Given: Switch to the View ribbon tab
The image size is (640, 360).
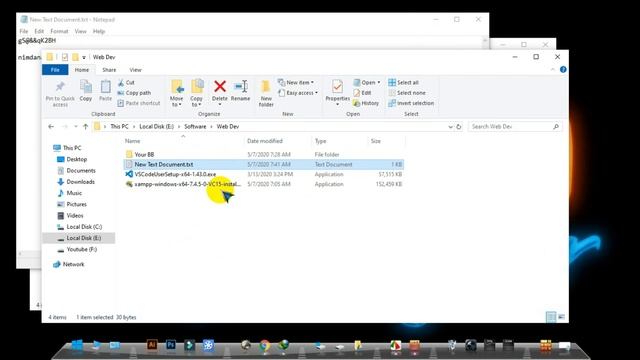Looking at the screenshot, I should click(x=136, y=70).
